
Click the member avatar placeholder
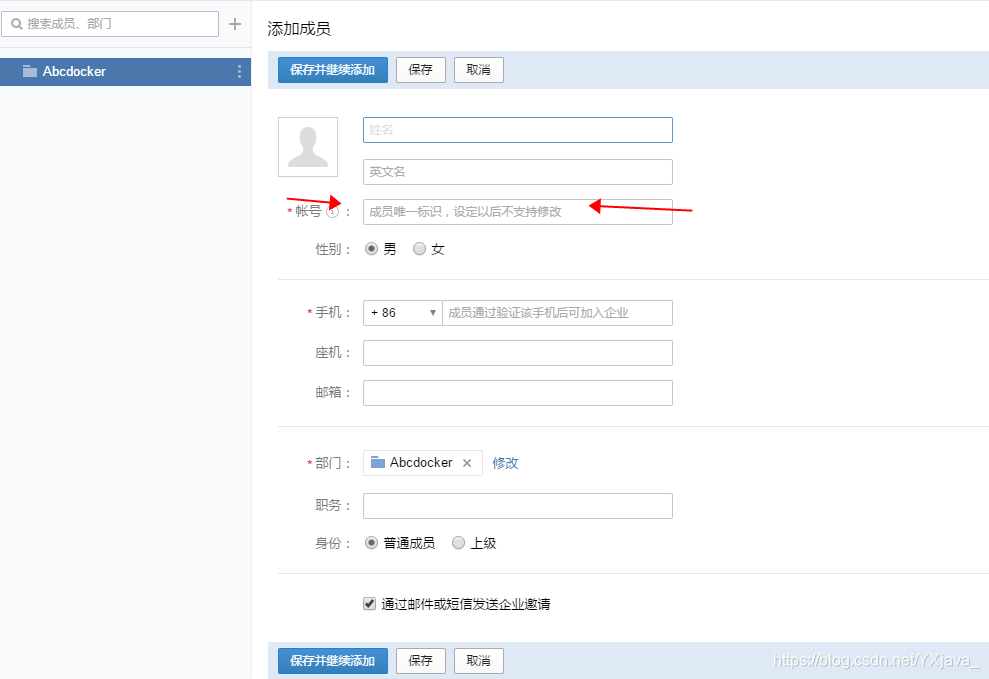(308, 147)
